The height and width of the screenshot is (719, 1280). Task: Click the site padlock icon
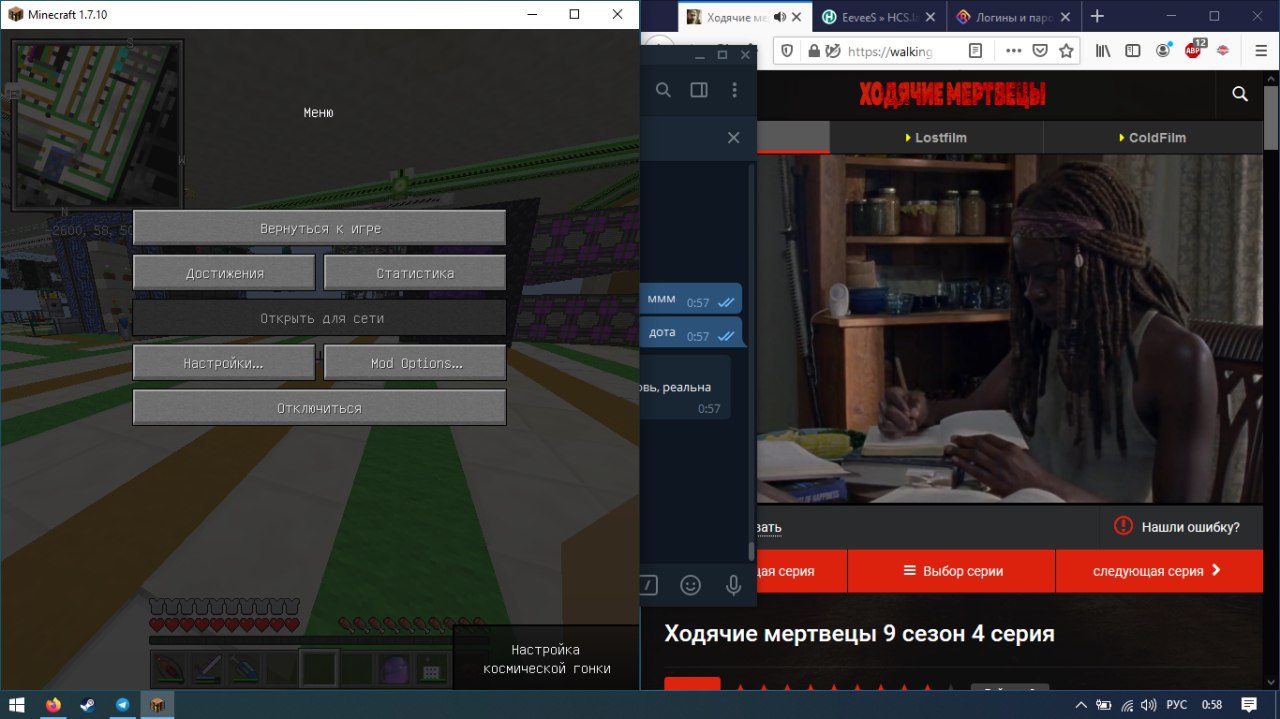[x=814, y=51]
